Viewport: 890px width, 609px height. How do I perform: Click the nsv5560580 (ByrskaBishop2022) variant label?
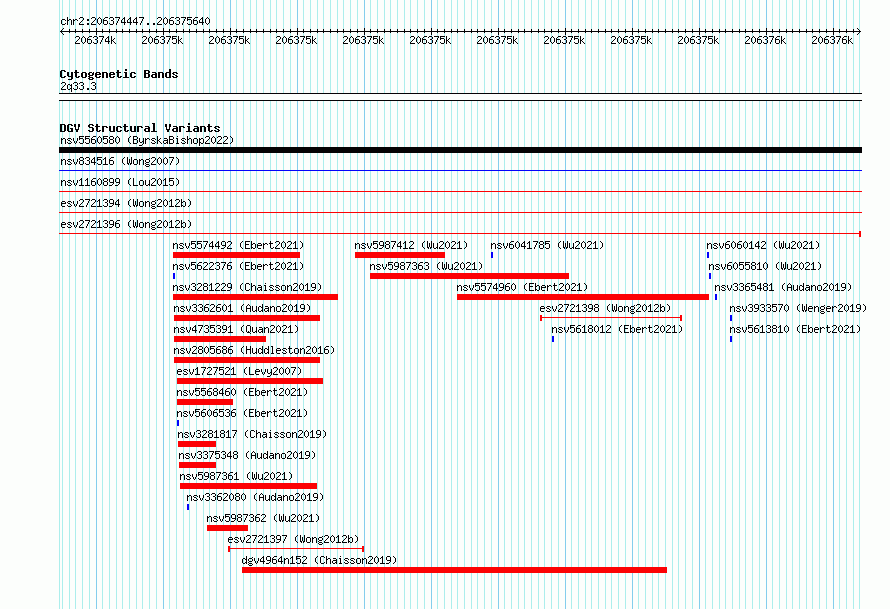[x=147, y=140]
